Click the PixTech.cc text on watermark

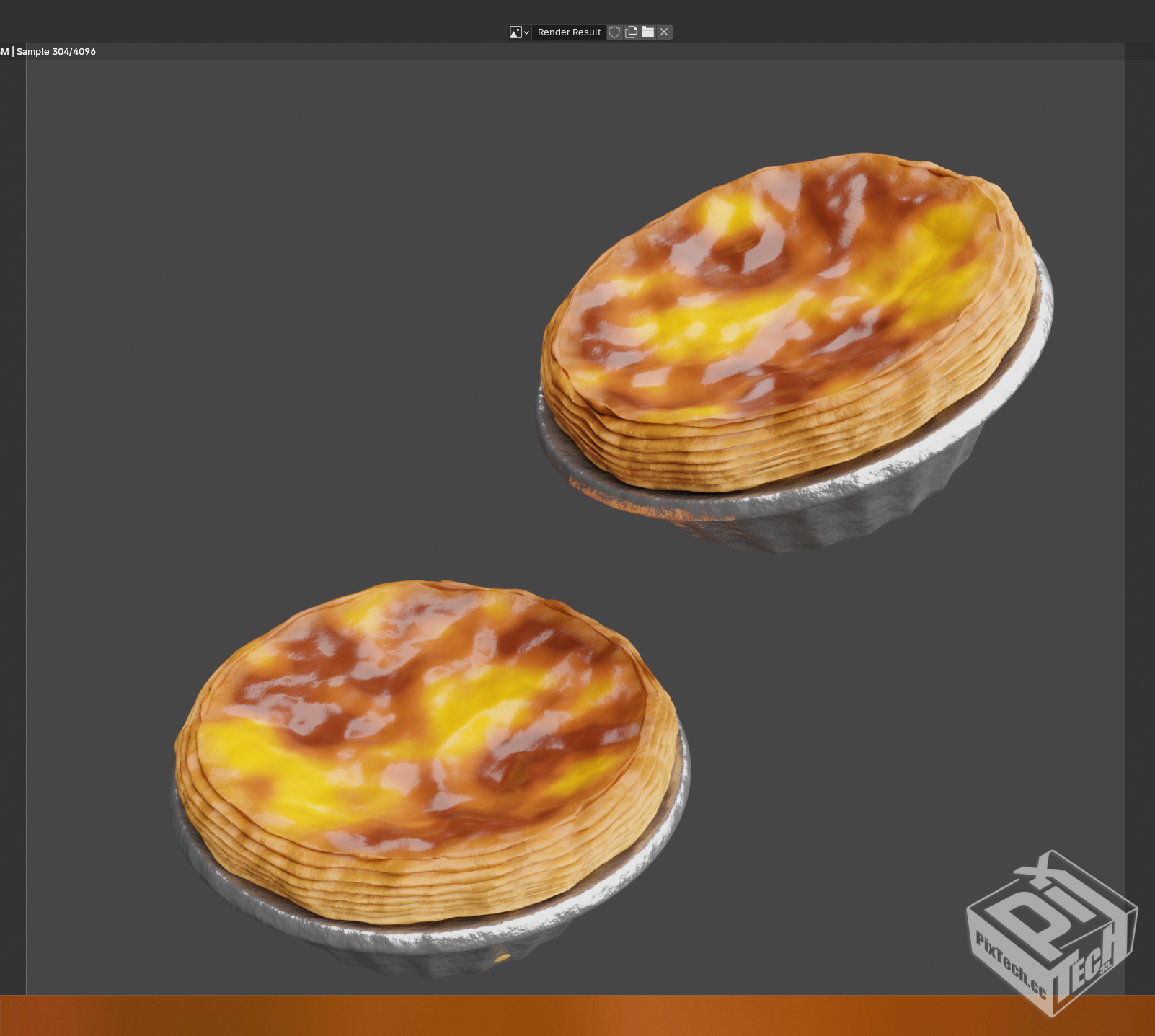pos(1011,965)
